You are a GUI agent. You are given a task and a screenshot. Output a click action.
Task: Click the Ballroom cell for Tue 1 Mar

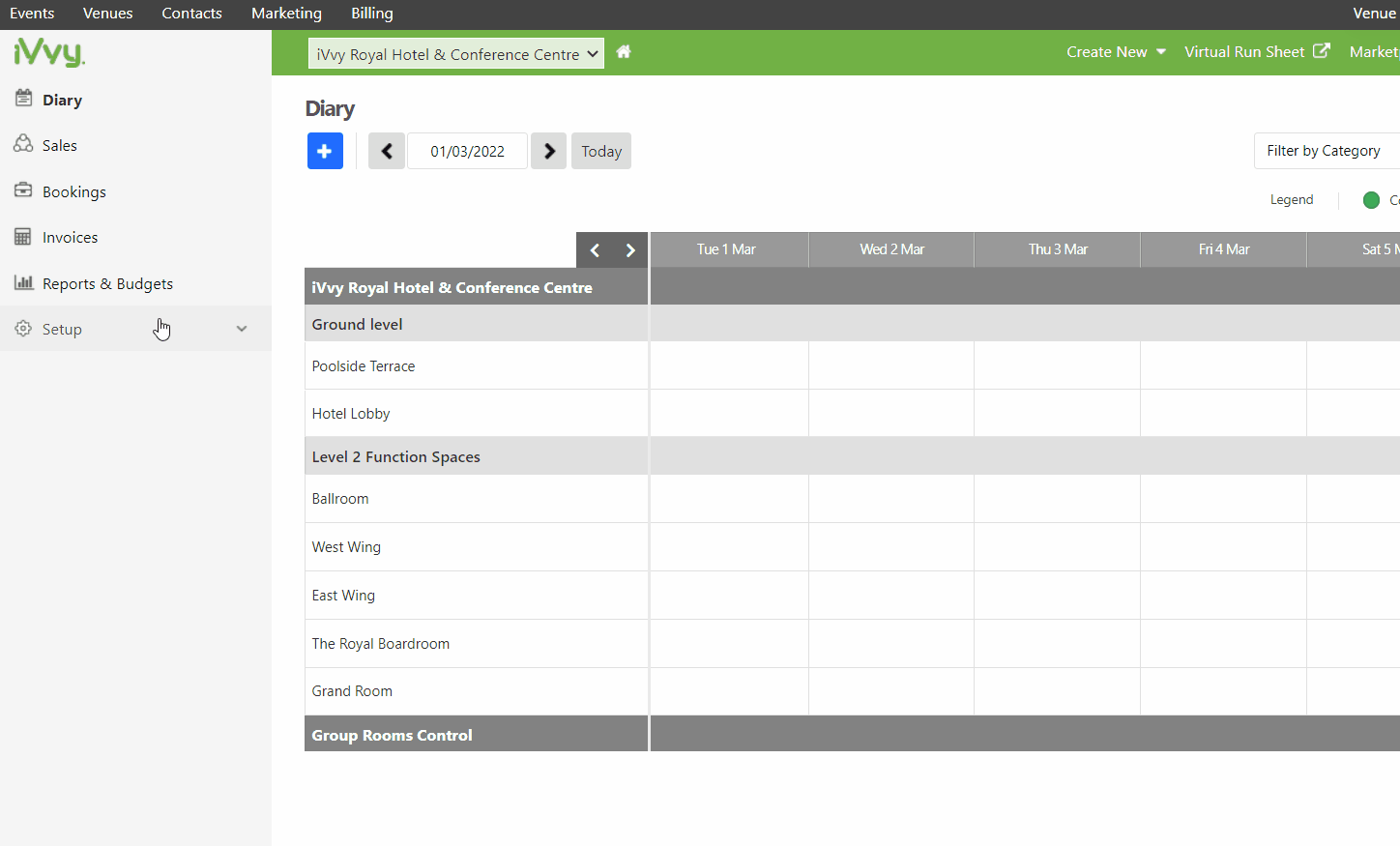(x=729, y=499)
